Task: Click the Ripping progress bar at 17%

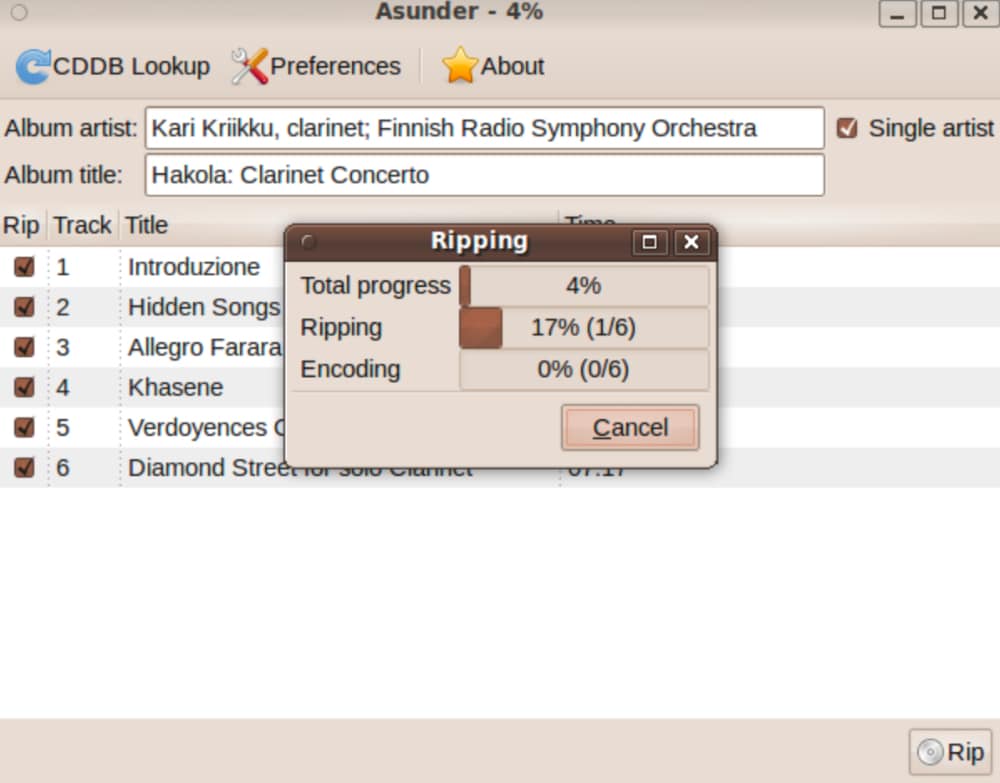Action: pos(584,328)
